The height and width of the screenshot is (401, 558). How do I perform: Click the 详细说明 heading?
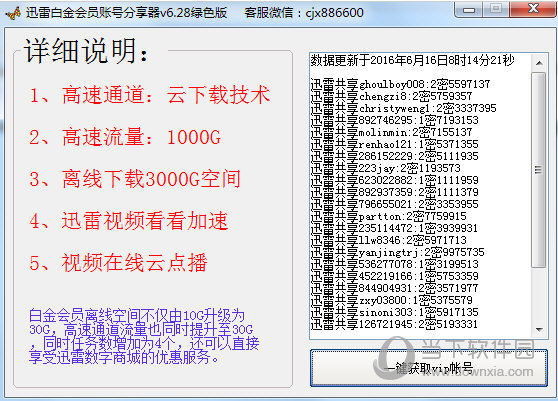click(x=86, y=51)
